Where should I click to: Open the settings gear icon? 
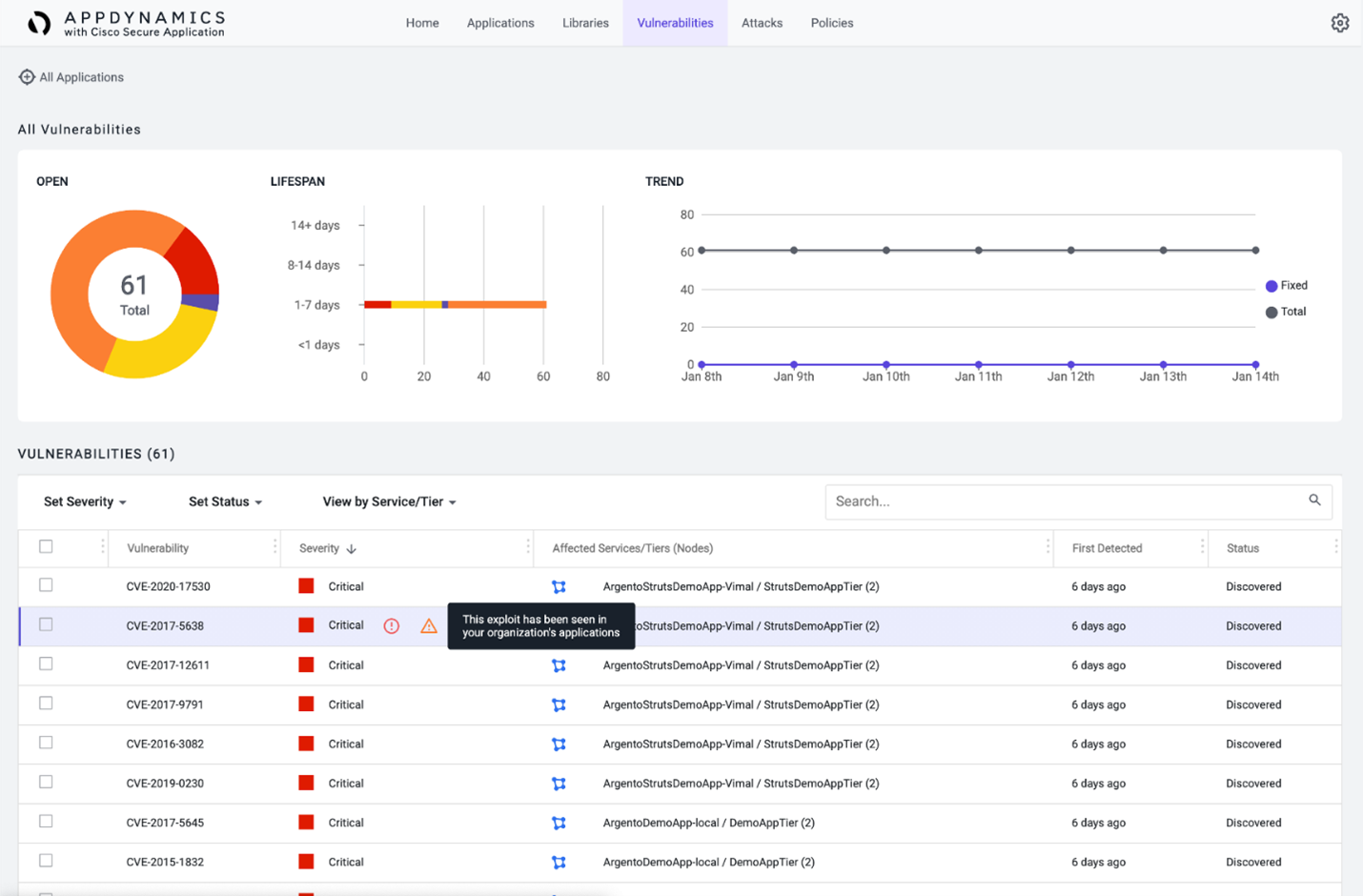pos(1339,23)
